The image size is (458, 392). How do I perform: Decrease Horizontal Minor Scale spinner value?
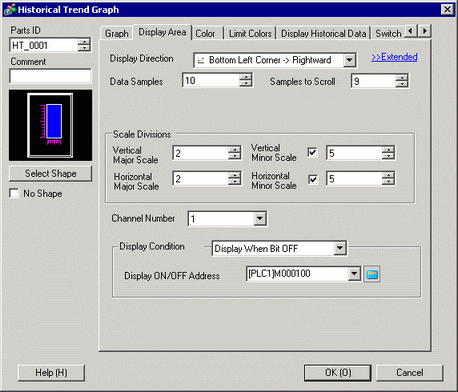click(388, 182)
